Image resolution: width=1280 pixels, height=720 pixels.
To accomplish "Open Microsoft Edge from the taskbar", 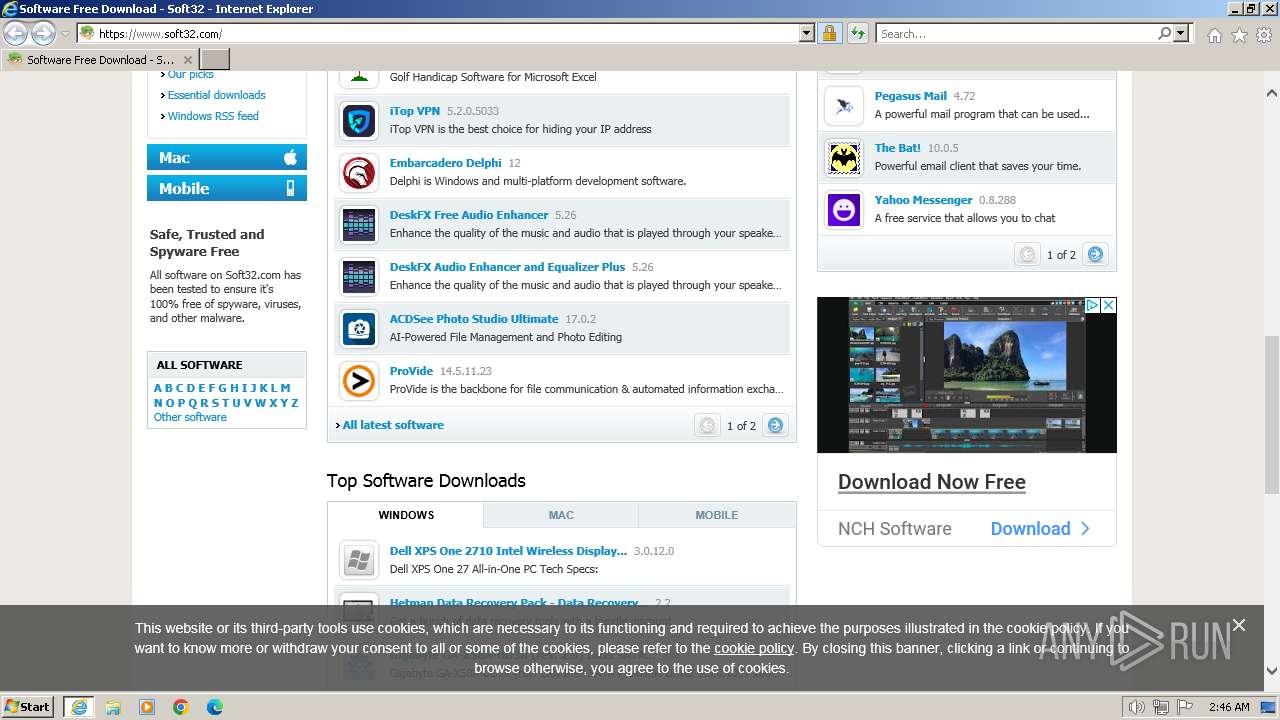I will pos(215,707).
